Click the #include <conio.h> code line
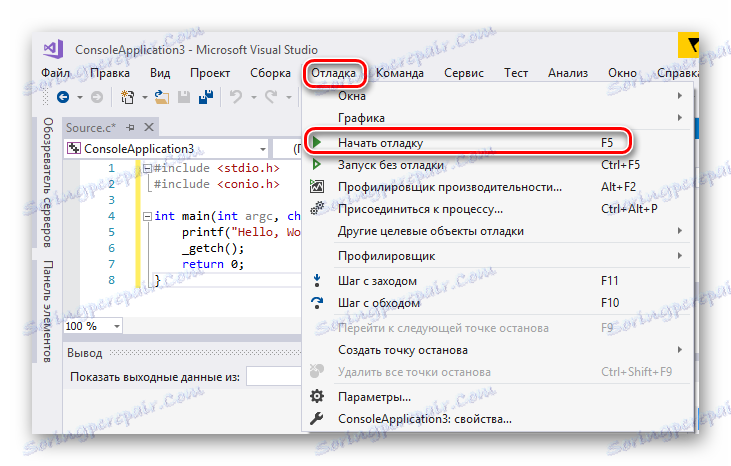This screenshot has width=731, height=466. 216,184
